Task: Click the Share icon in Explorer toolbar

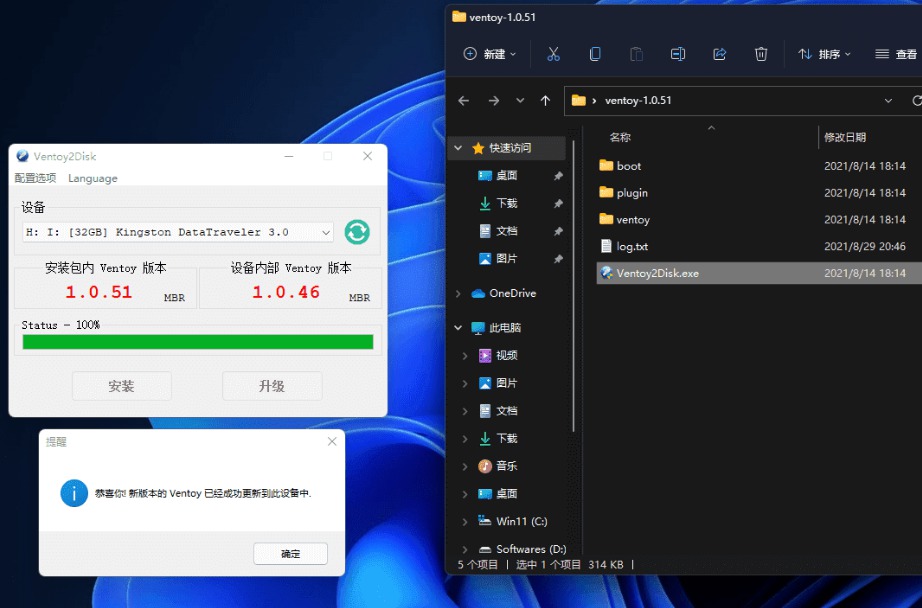Action: (720, 54)
